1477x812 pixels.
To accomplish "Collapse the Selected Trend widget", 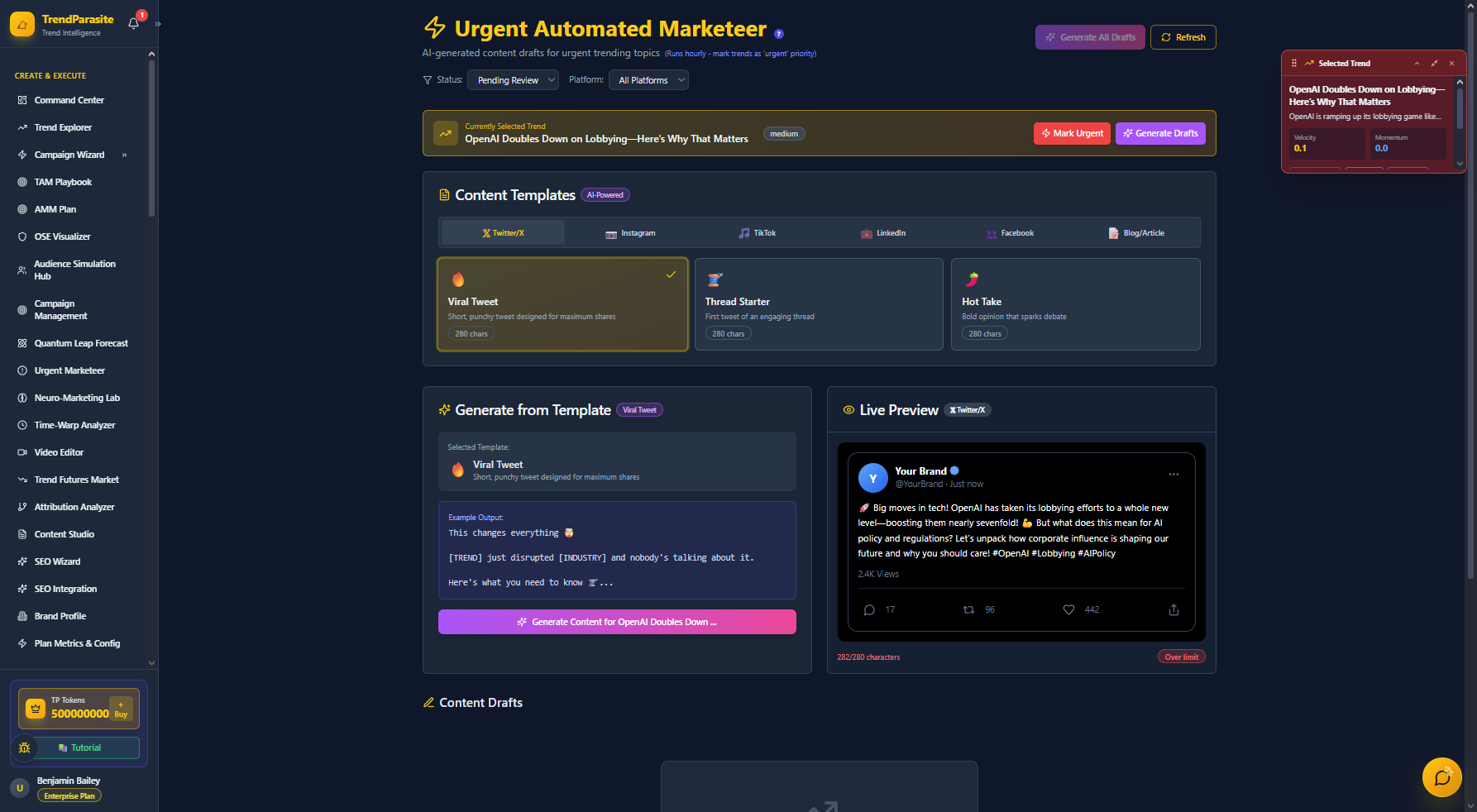I will (x=1417, y=64).
